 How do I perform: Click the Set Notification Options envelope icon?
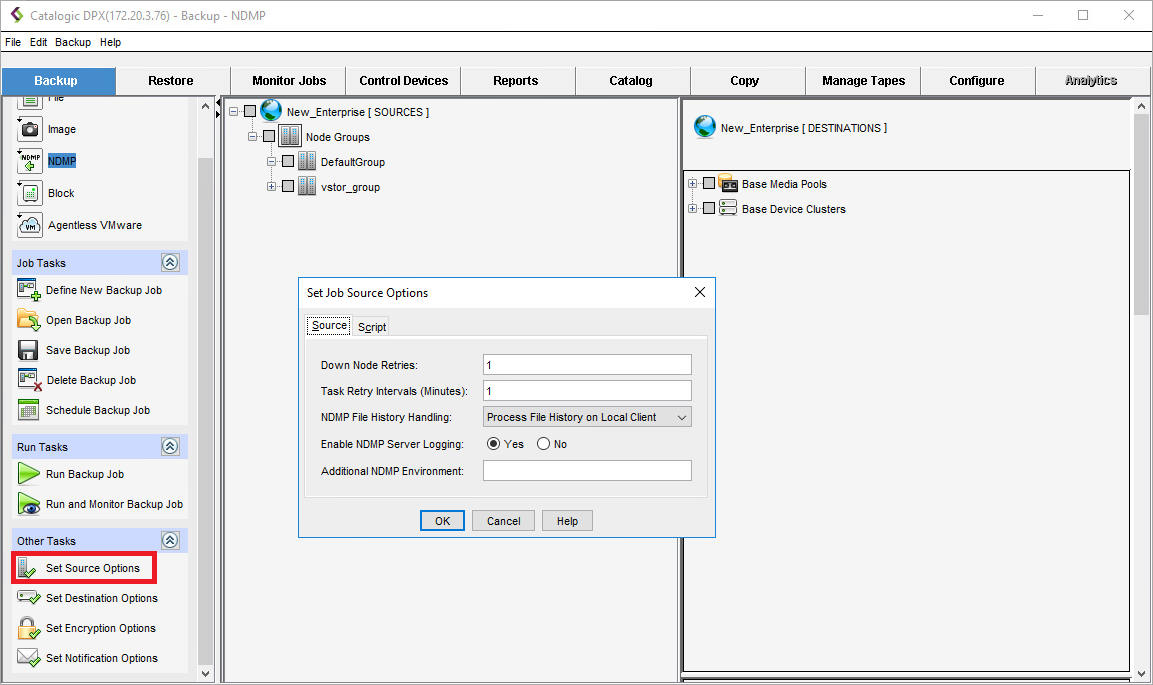point(29,658)
